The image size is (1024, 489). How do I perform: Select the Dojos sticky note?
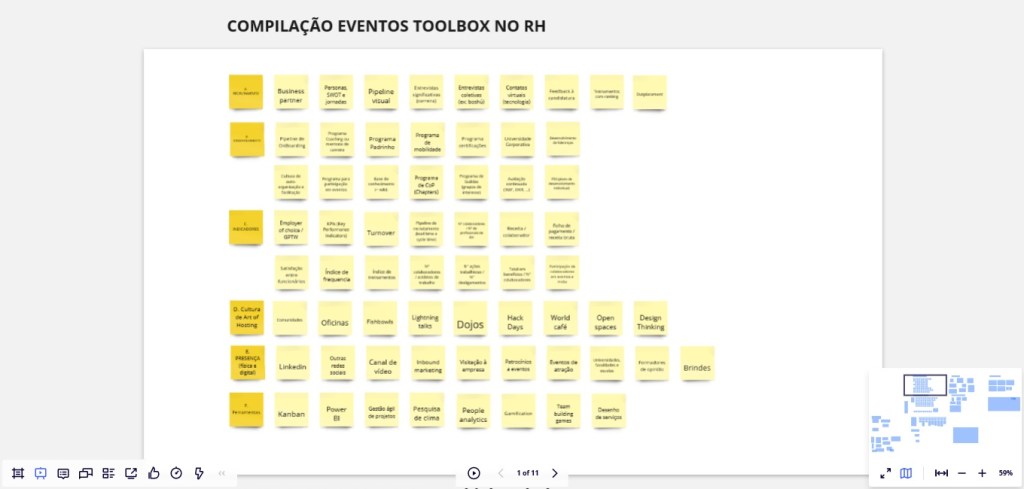click(470, 324)
